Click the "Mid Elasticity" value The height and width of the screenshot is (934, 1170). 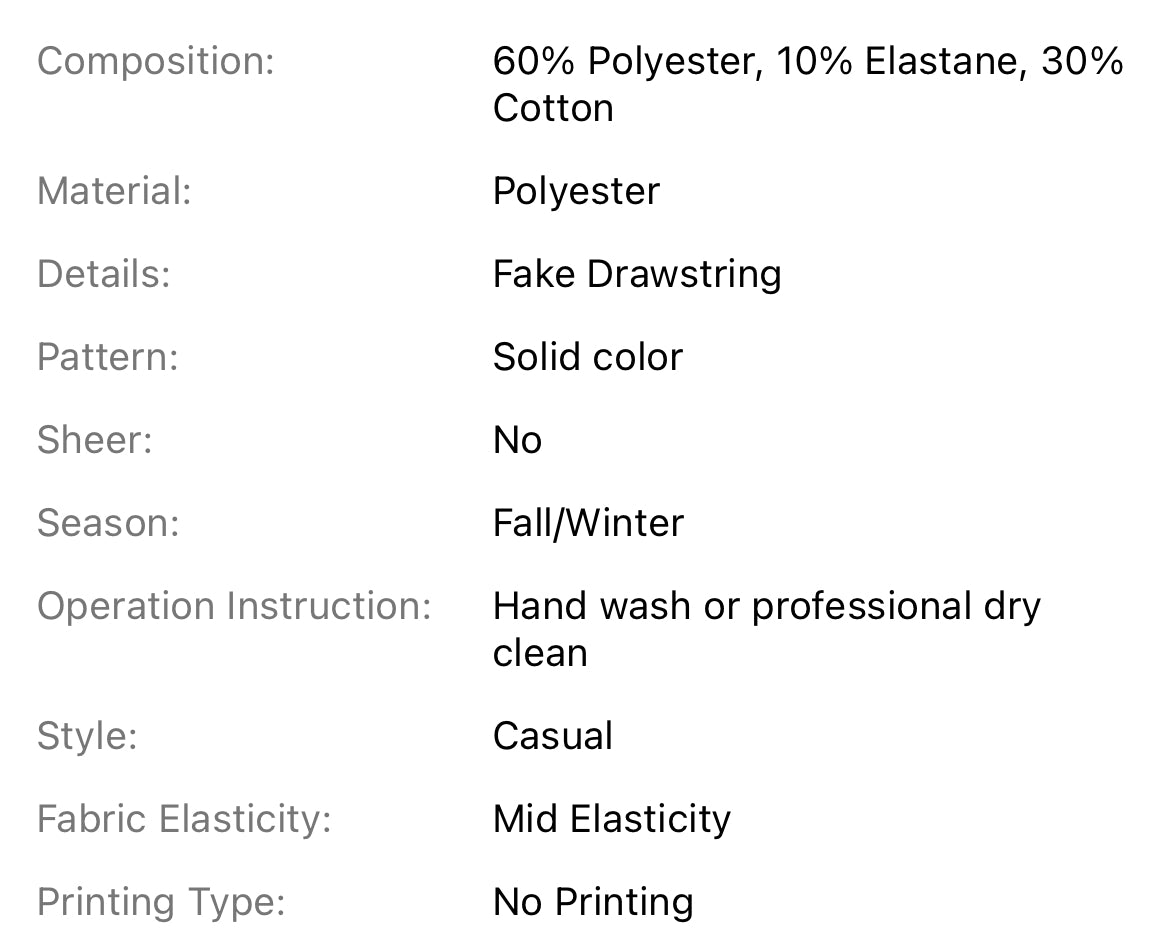pos(612,819)
